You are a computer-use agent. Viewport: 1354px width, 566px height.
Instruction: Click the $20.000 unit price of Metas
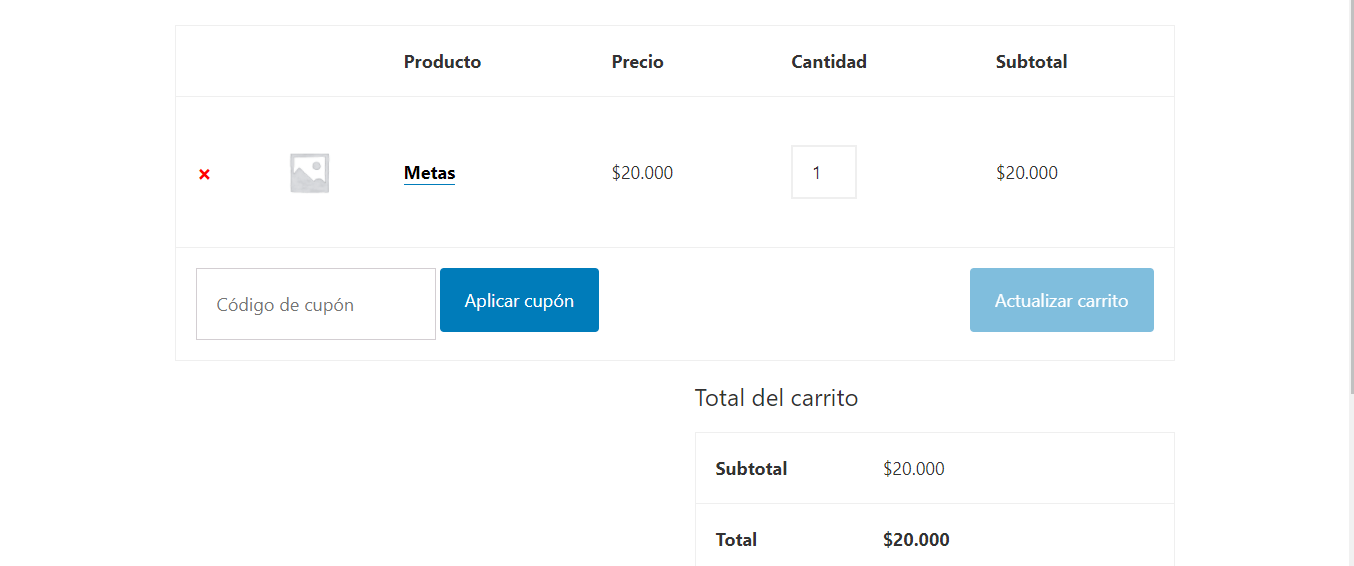[642, 173]
